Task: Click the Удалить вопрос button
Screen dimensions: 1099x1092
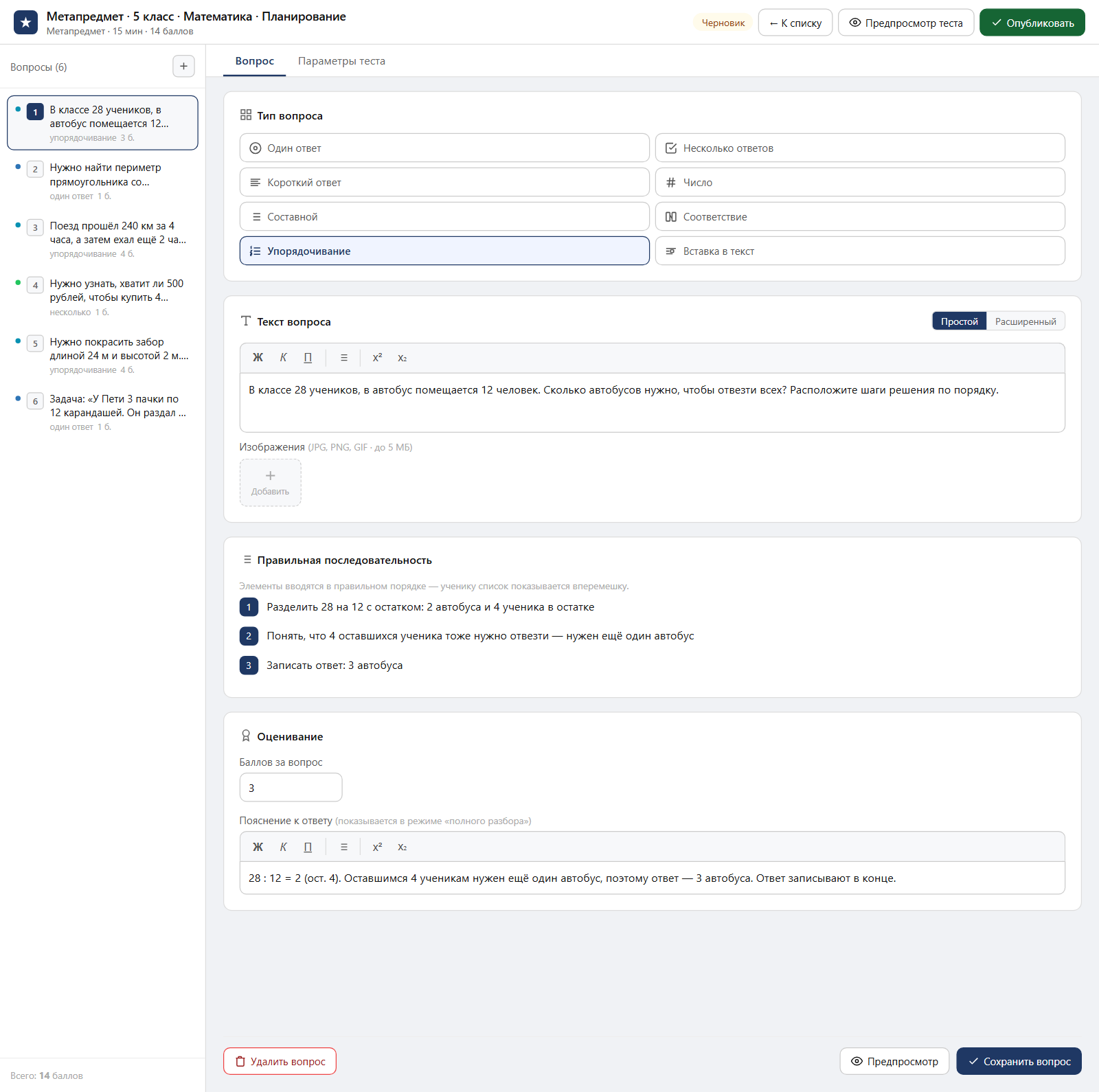Action: tap(280, 1061)
